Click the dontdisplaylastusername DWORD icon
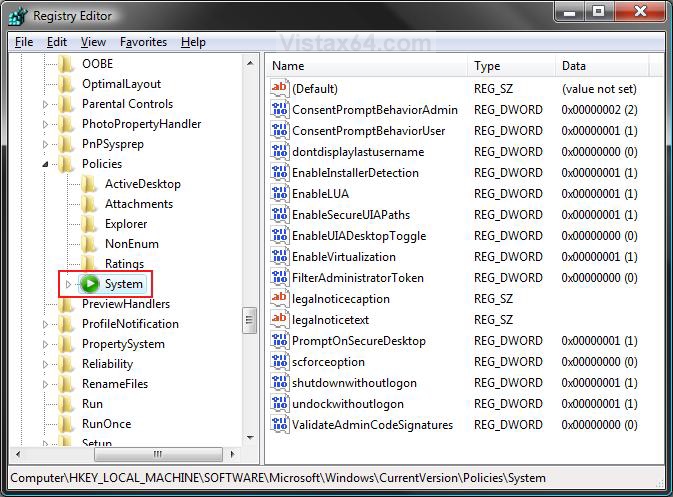673x497 pixels. [x=280, y=152]
